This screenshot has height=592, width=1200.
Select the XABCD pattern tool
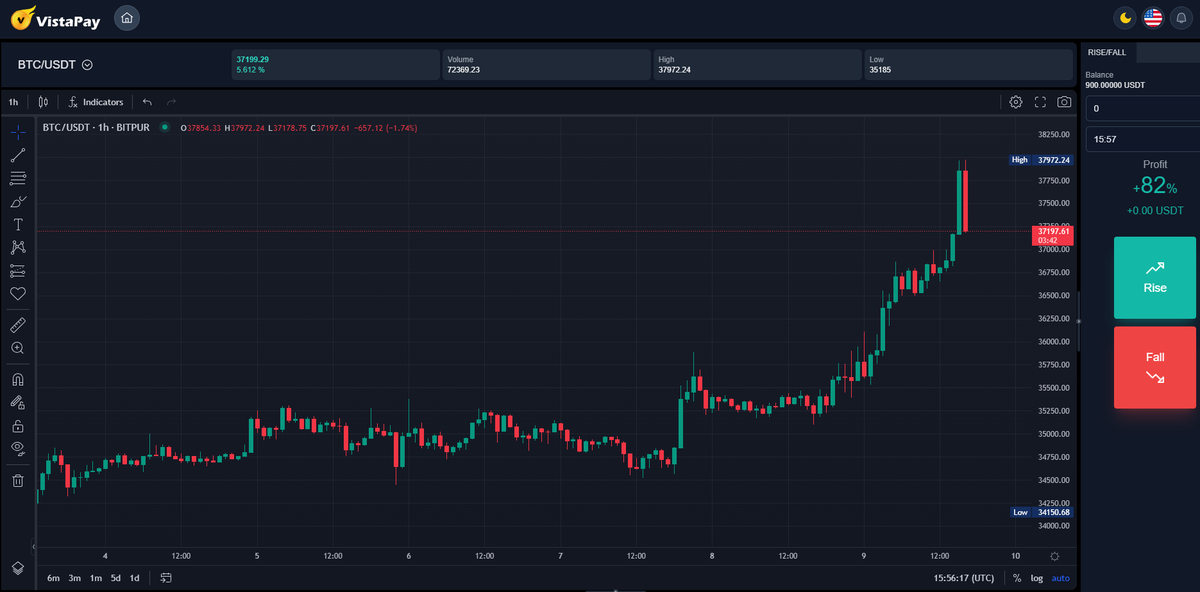(17, 247)
